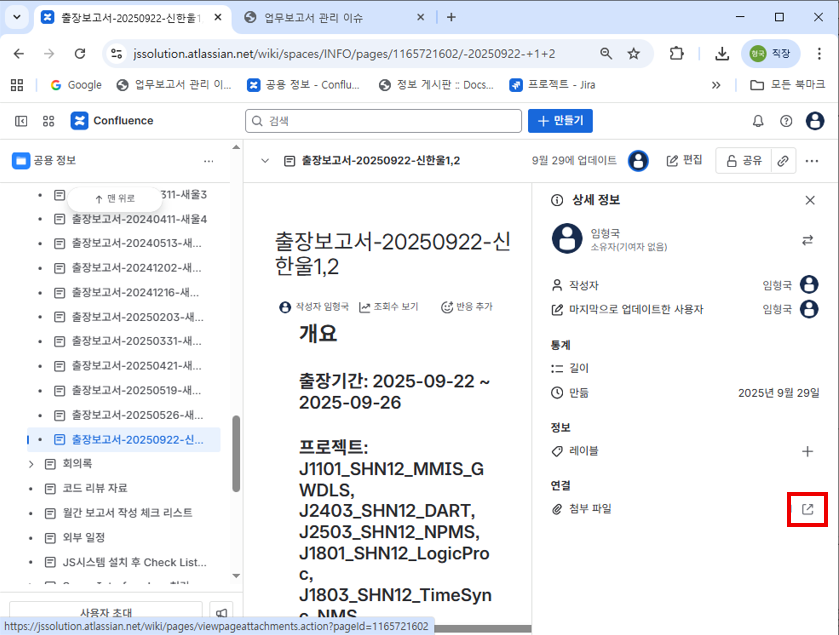Open the app switcher grid icon
The width and height of the screenshot is (839, 635).
click(48, 121)
